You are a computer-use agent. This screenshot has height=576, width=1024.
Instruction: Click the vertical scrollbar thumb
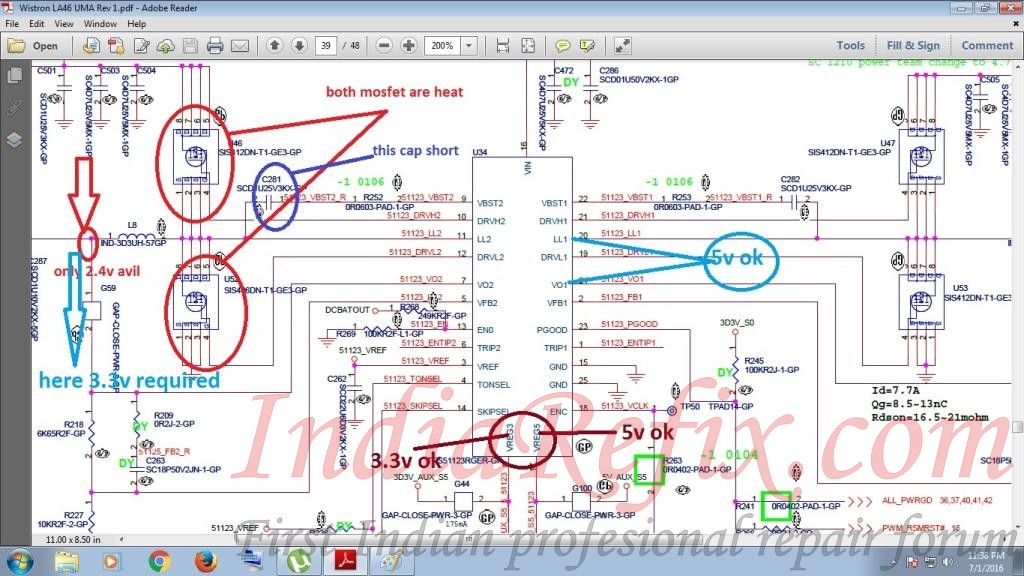[x=1017, y=426]
